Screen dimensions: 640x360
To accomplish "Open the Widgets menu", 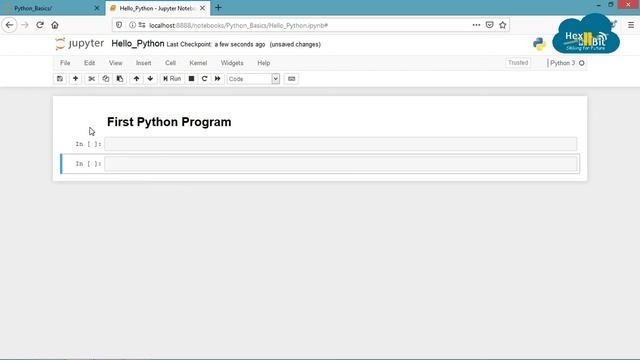I will [x=232, y=63].
